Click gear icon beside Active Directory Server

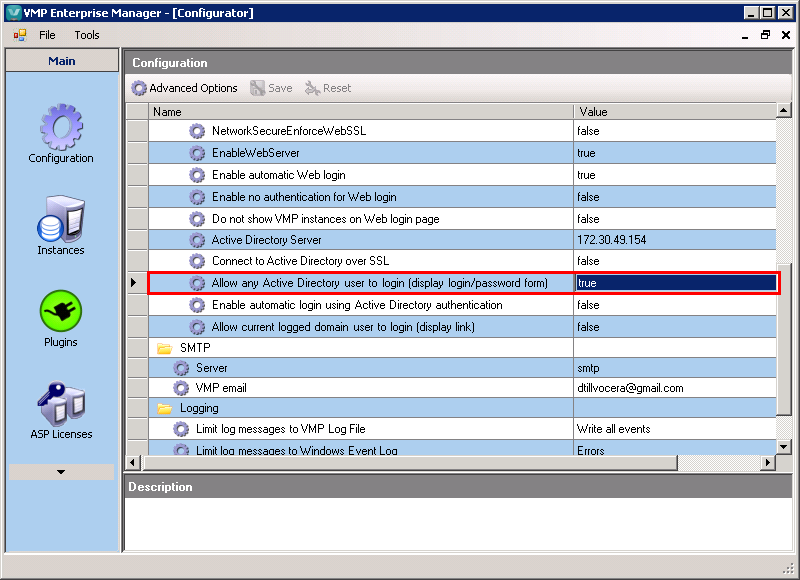click(197, 240)
